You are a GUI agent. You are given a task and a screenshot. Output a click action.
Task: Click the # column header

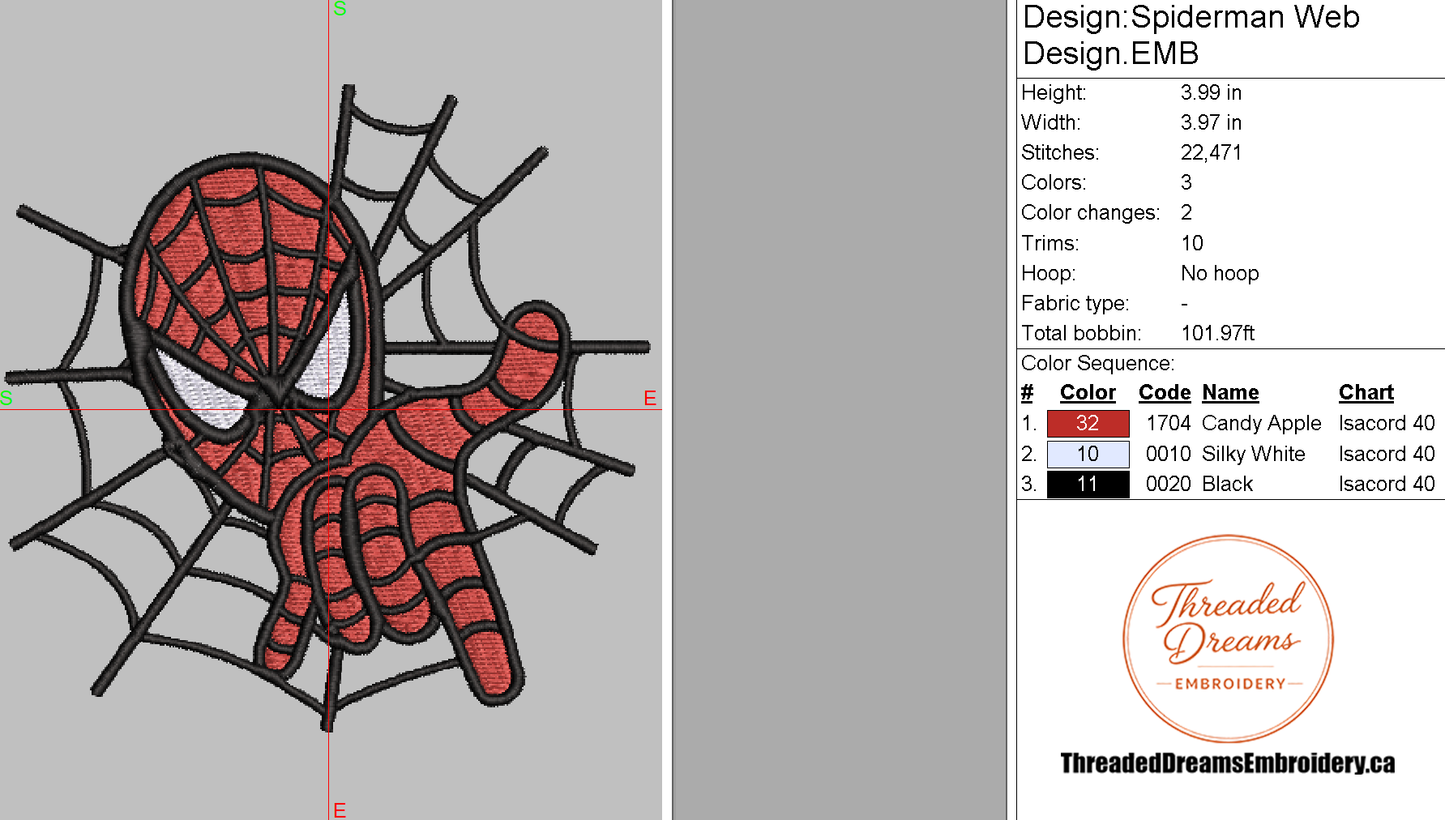click(x=1027, y=393)
